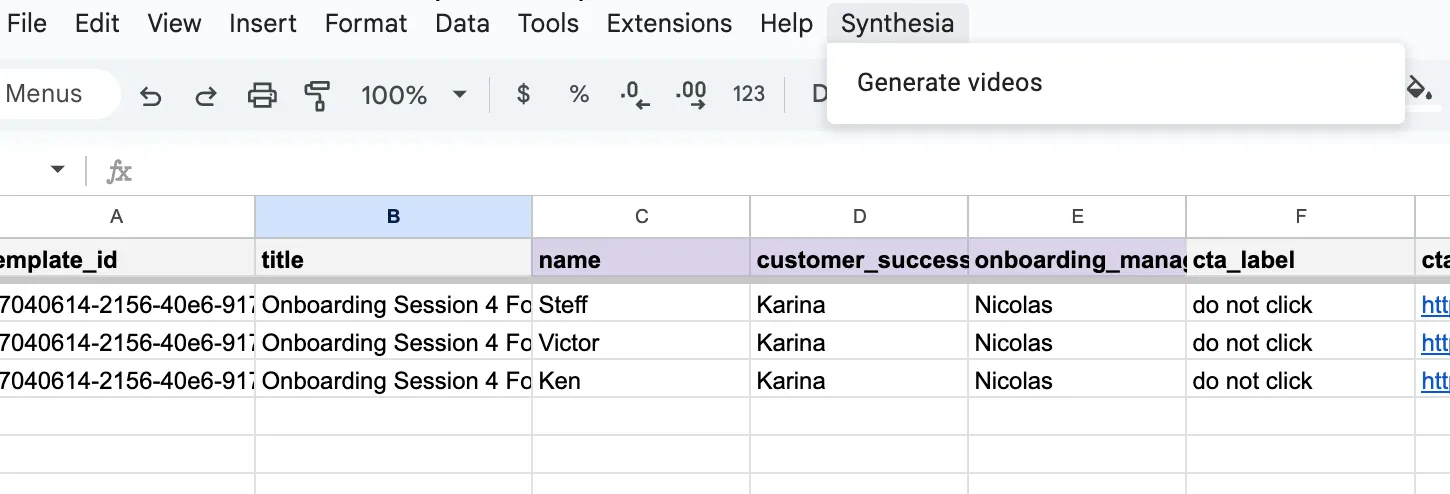Open the Data menu
Viewport: 1450px width, 494px height.
click(462, 23)
